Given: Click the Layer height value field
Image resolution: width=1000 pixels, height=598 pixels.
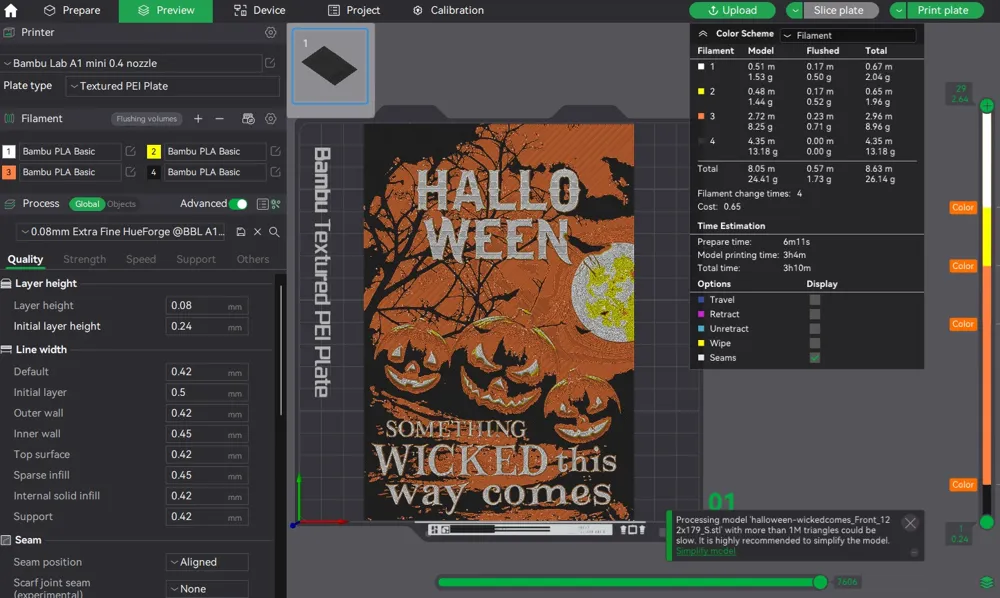Looking at the screenshot, I should pyautogui.click(x=207, y=306).
